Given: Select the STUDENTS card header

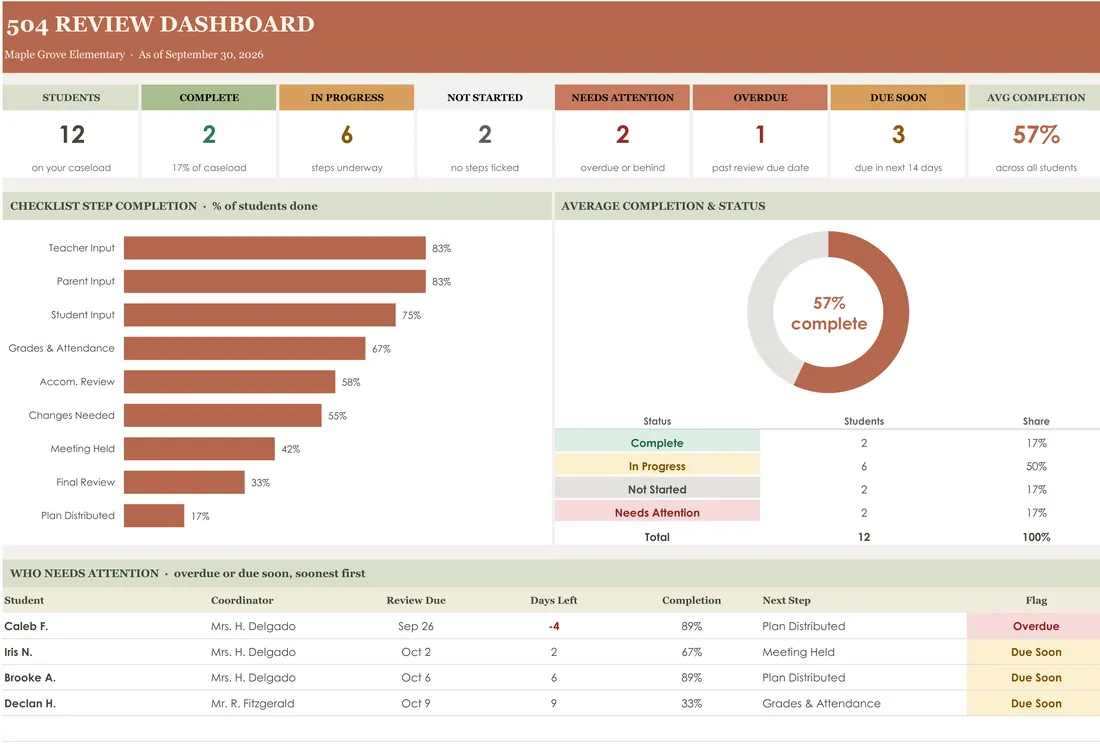Looking at the screenshot, I should click(71, 98).
